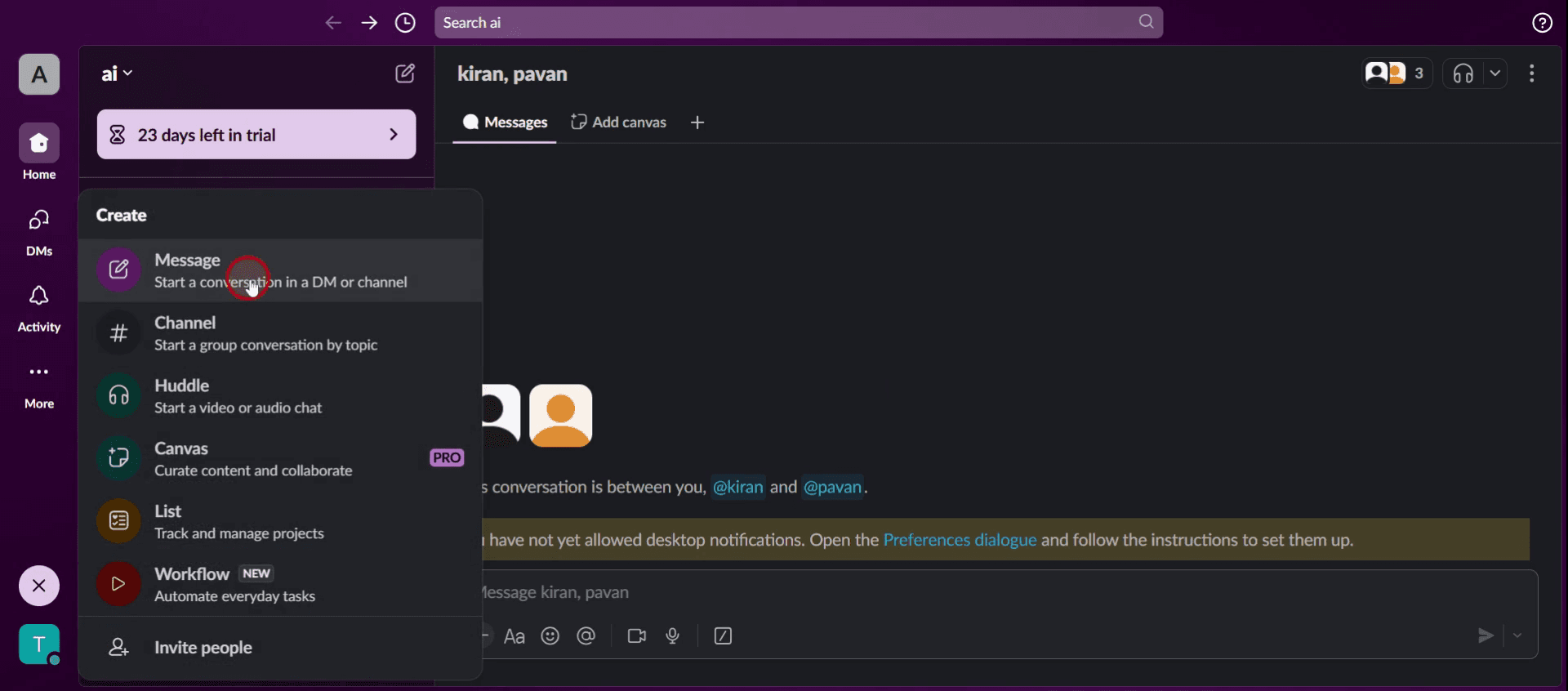Image resolution: width=1568 pixels, height=691 pixels.
Task: Open the Help question mark icon
Action: (x=1542, y=23)
